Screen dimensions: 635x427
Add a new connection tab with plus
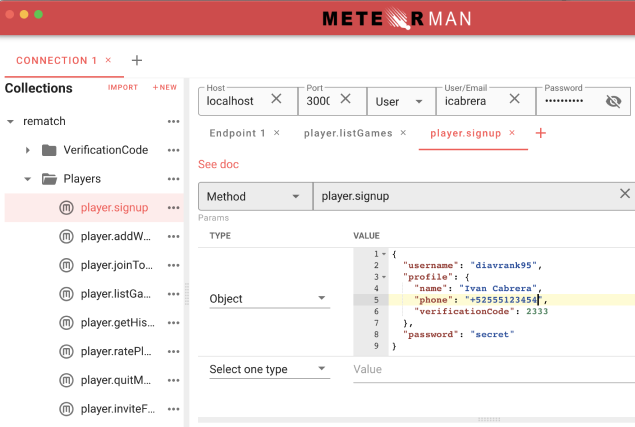click(x=137, y=60)
